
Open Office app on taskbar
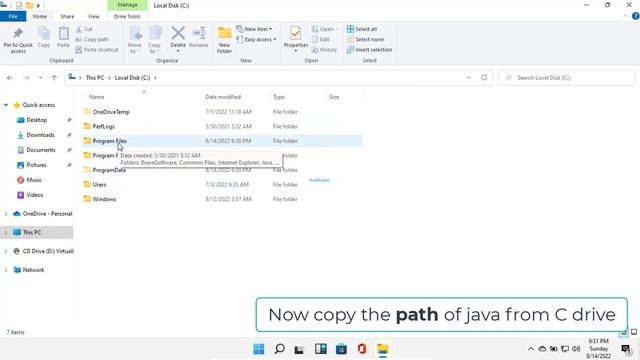[x=362, y=349]
